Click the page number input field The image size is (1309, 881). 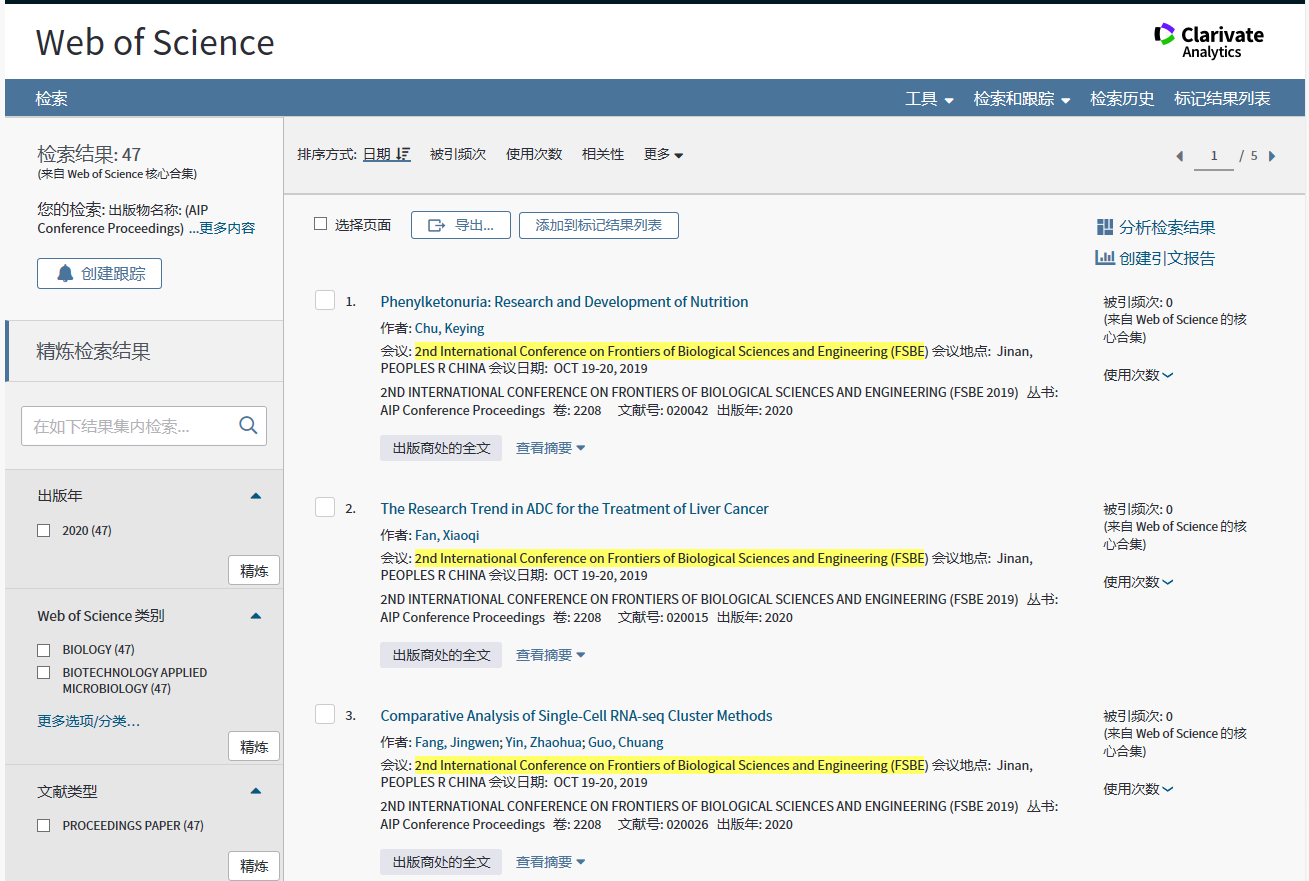(x=1214, y=156)
